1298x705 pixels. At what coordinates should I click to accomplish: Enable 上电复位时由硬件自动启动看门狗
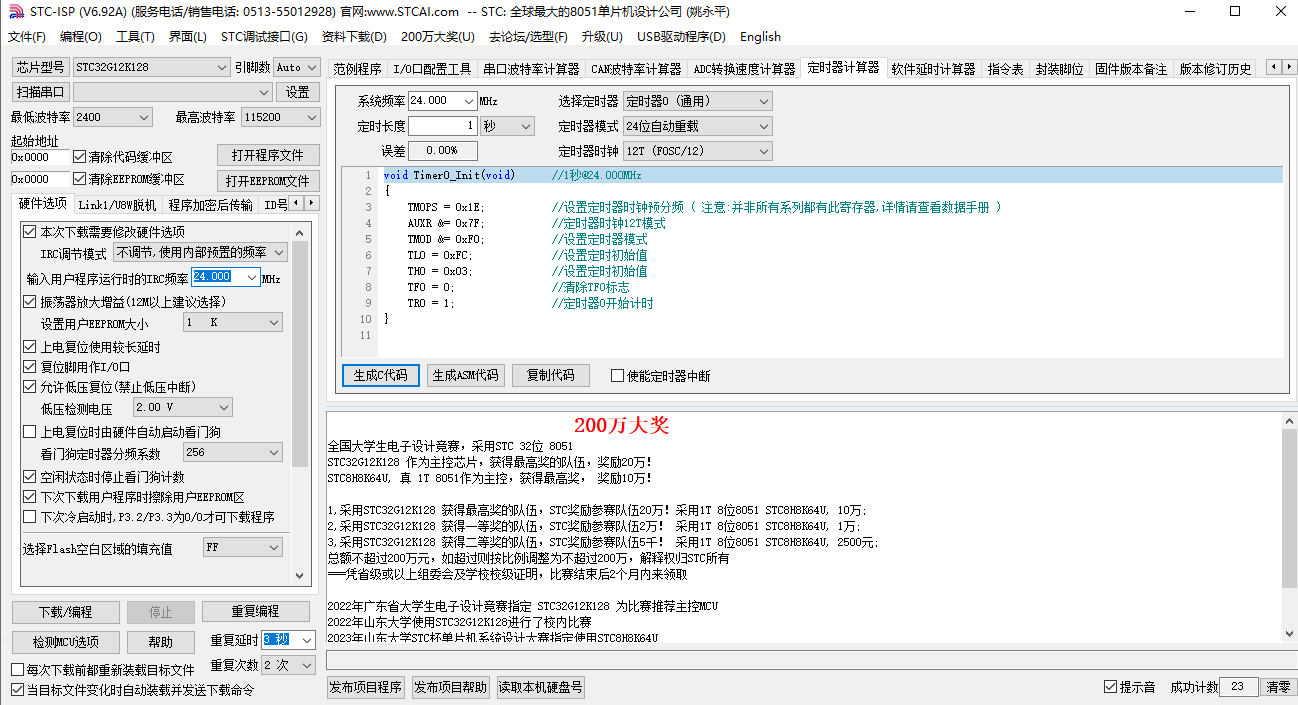coord(30,432)
